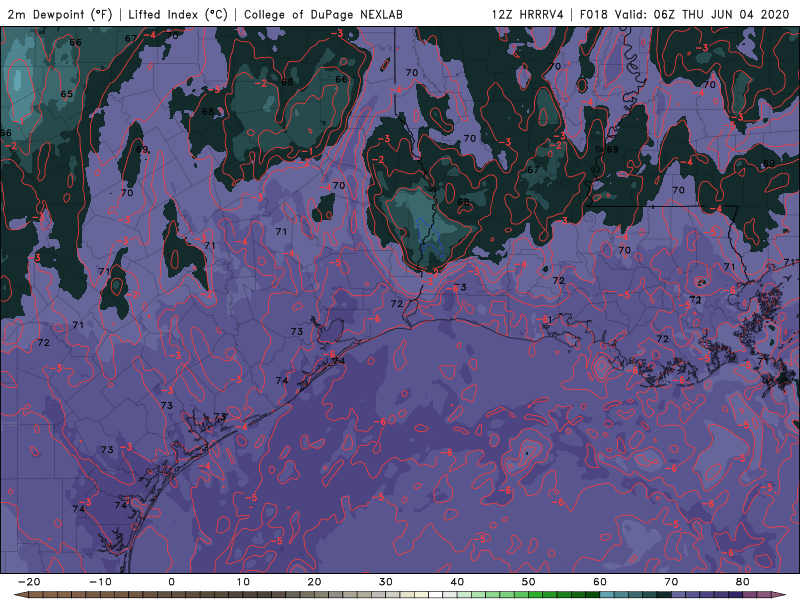The width and height of the screenshot is (800, 600).
Task: Click the "Lifted Index (°C)" title text
Action: point(178,14)
